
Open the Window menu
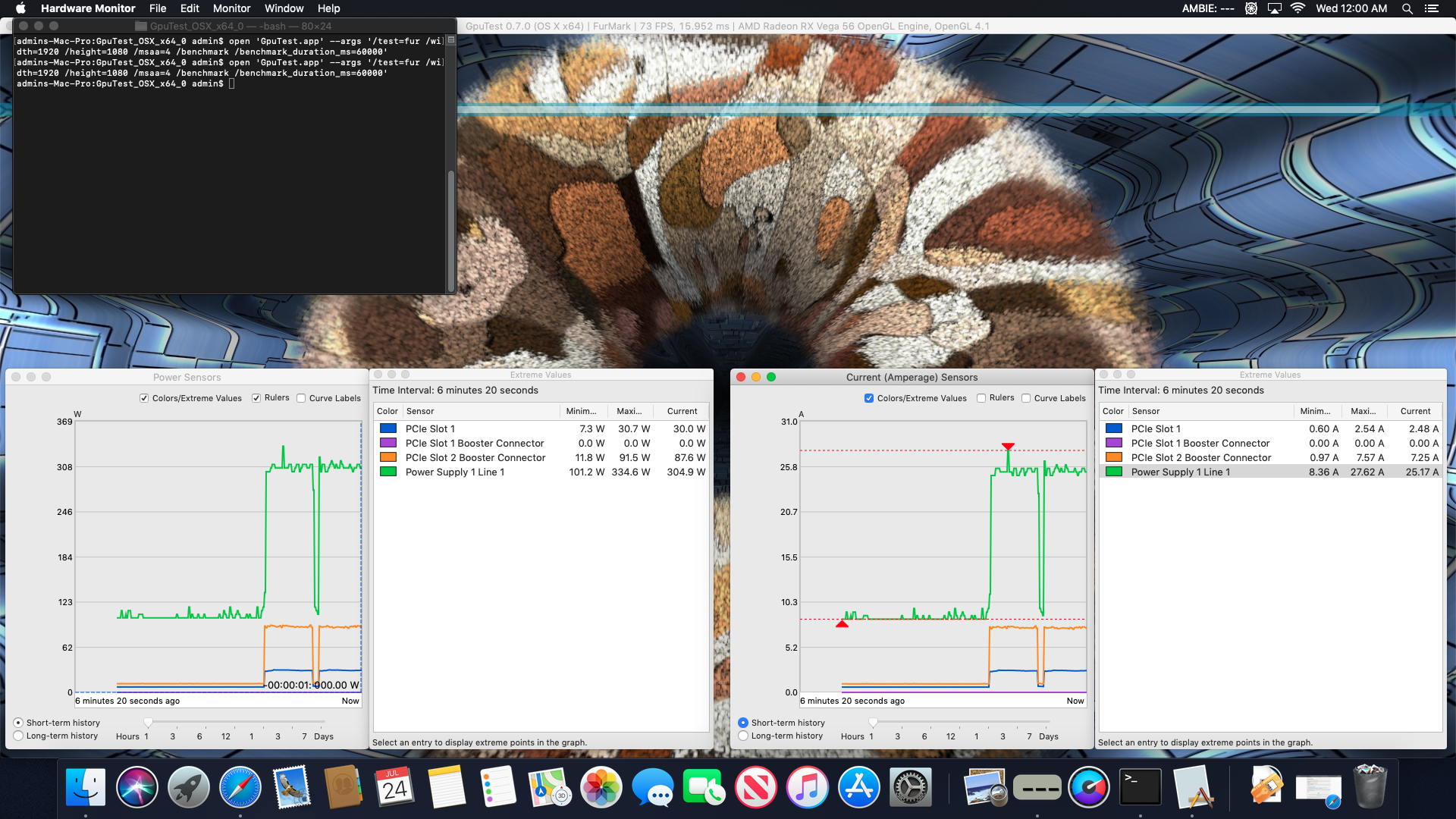284,8
